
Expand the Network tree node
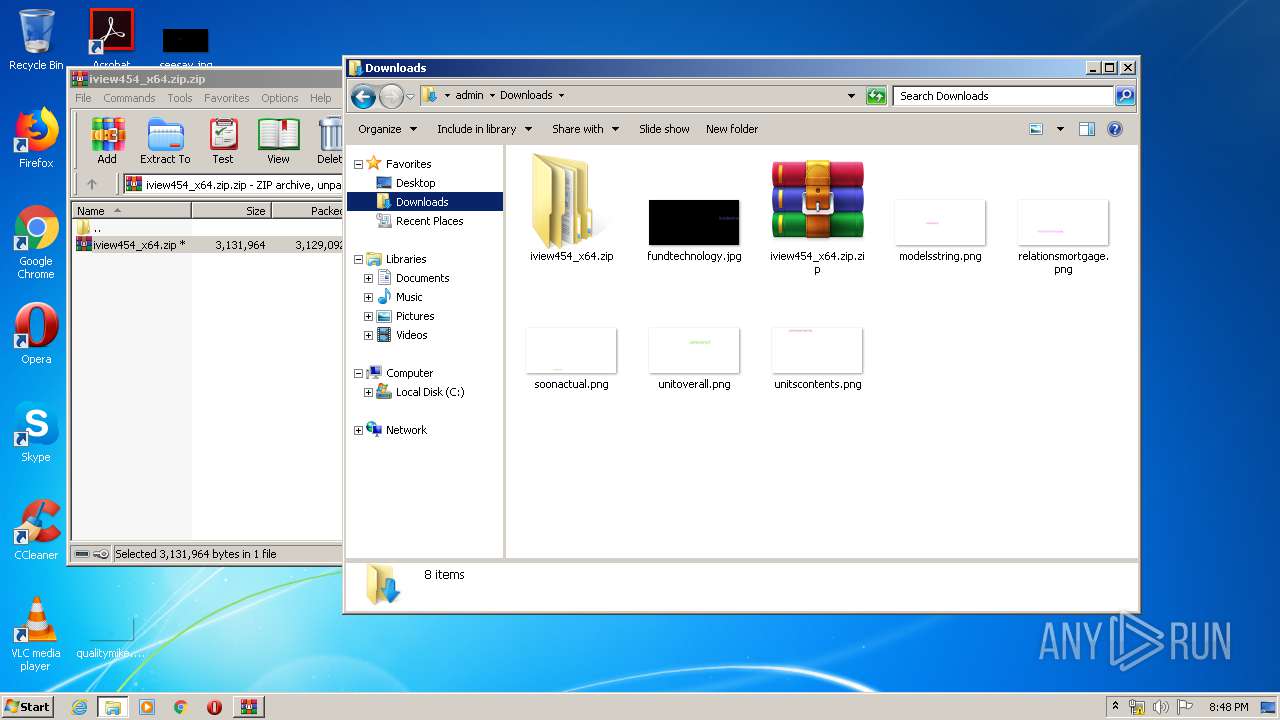point(358,430)
